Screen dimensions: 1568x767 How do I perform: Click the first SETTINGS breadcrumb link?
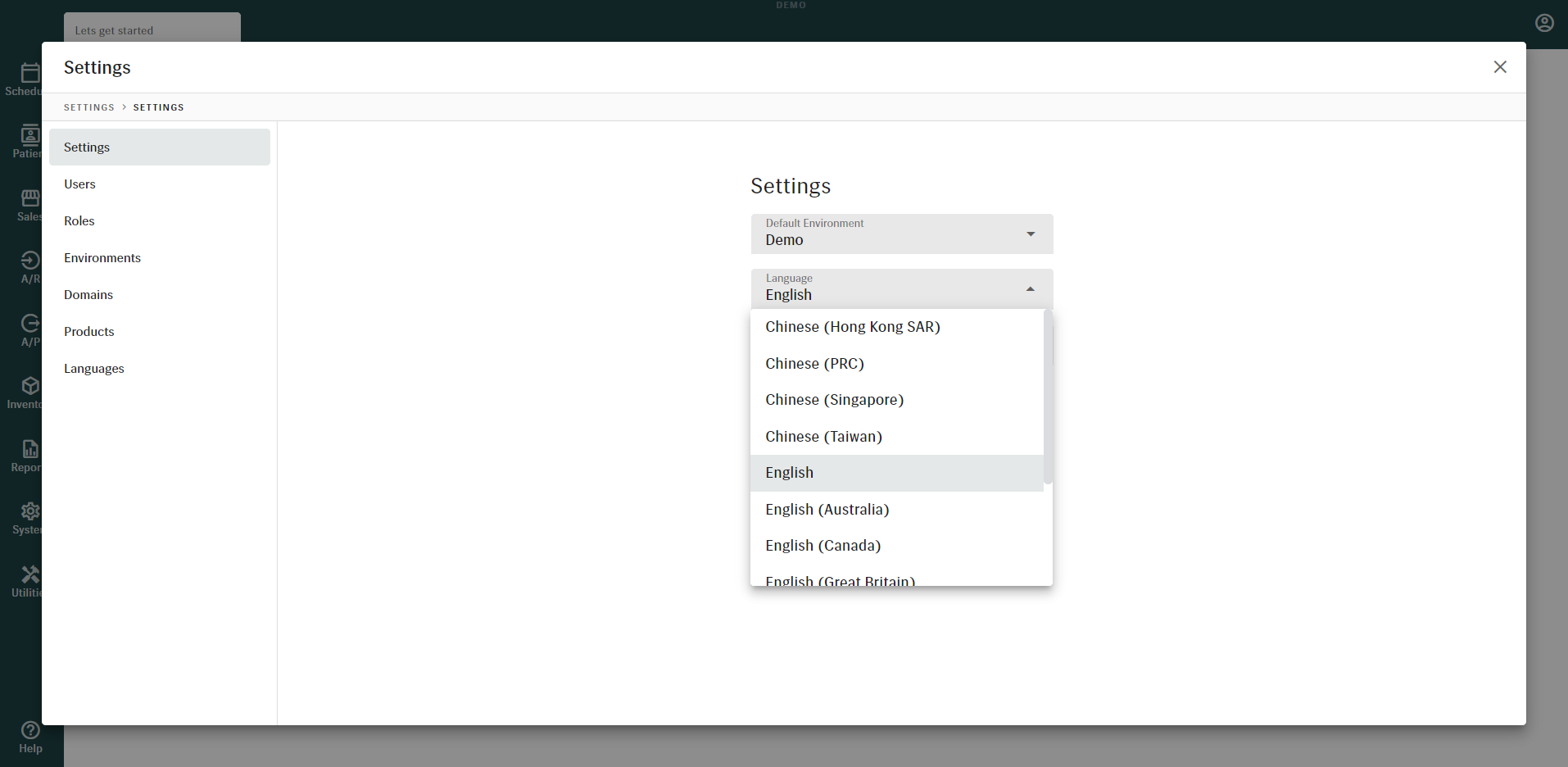tap(89, 107)
